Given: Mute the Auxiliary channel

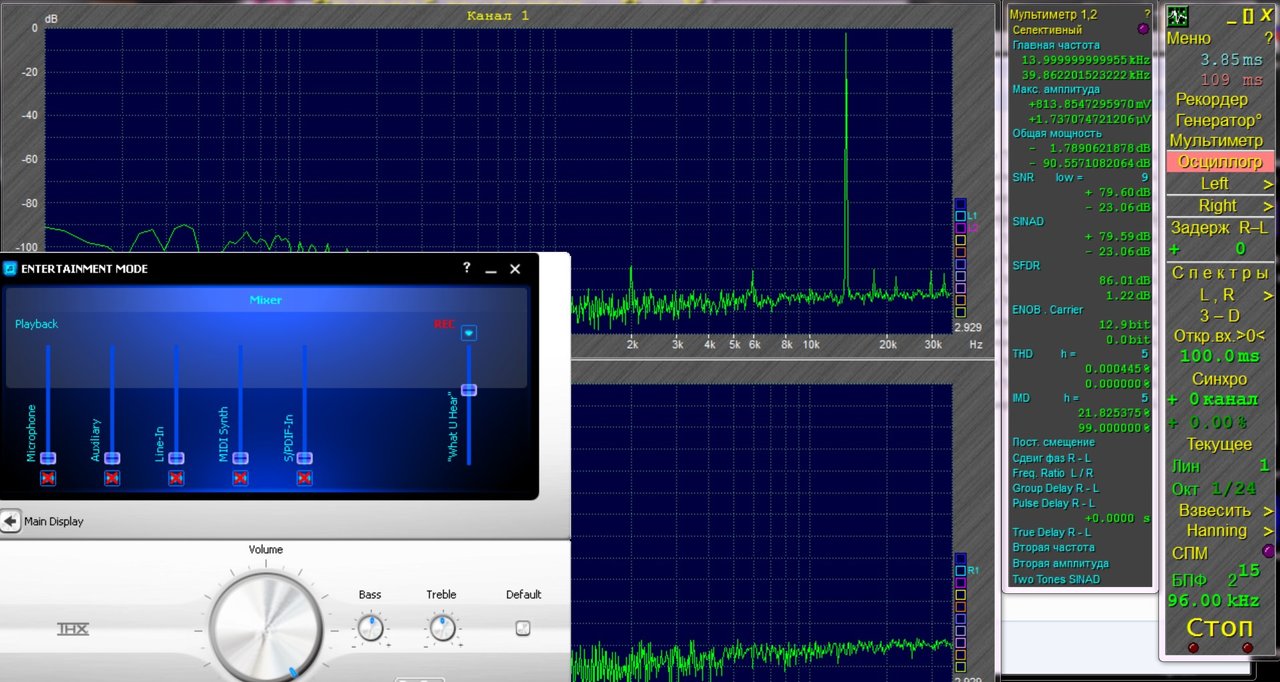Looking at the screenshot, I should tap(112, 479).
